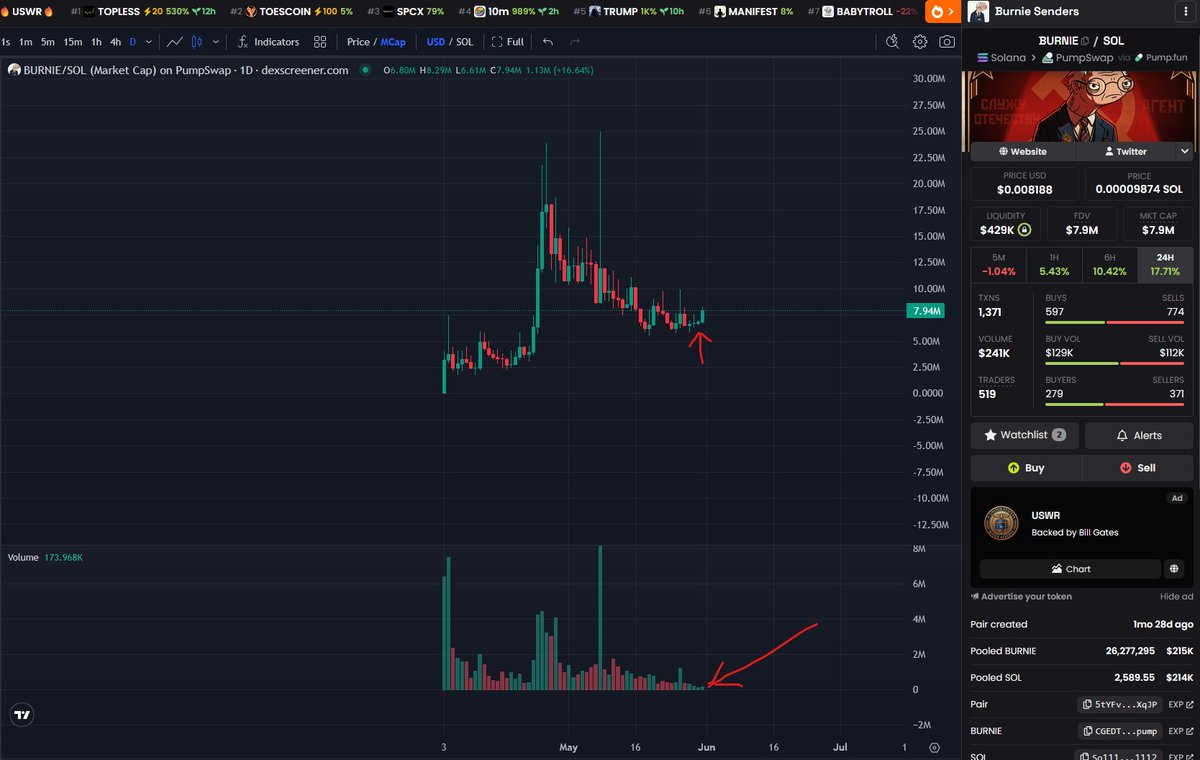Image resolution: width=1200 pixels, height=760 pixels.
Task: Switch to the 24H change tab
Action: click(1165, 264)
